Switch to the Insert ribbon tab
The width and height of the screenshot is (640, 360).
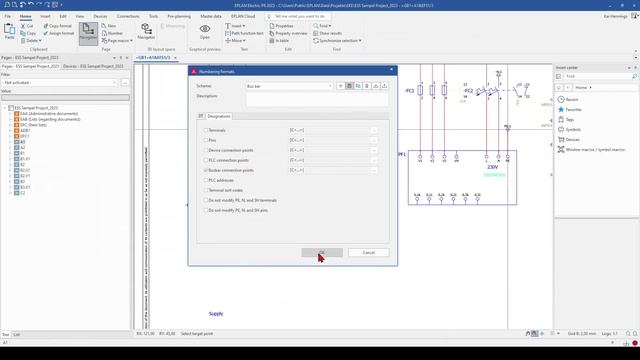(45, 16)
